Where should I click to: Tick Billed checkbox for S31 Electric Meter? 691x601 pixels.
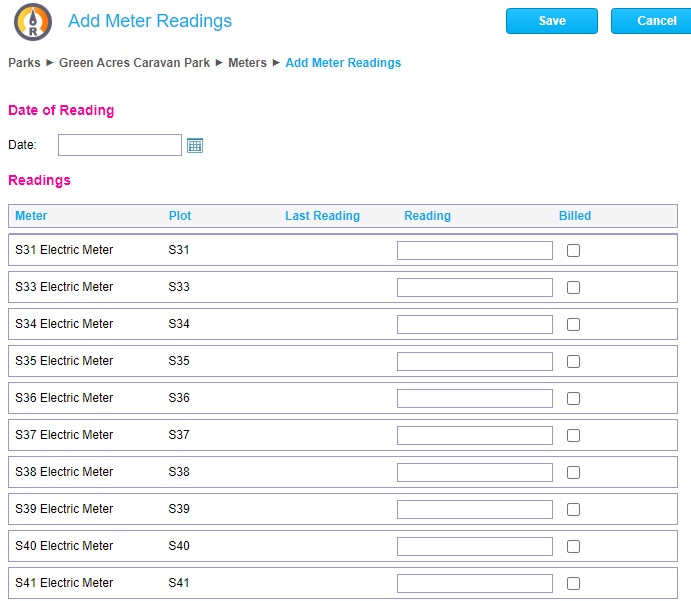pyautogui.click(x=573, y=251)
